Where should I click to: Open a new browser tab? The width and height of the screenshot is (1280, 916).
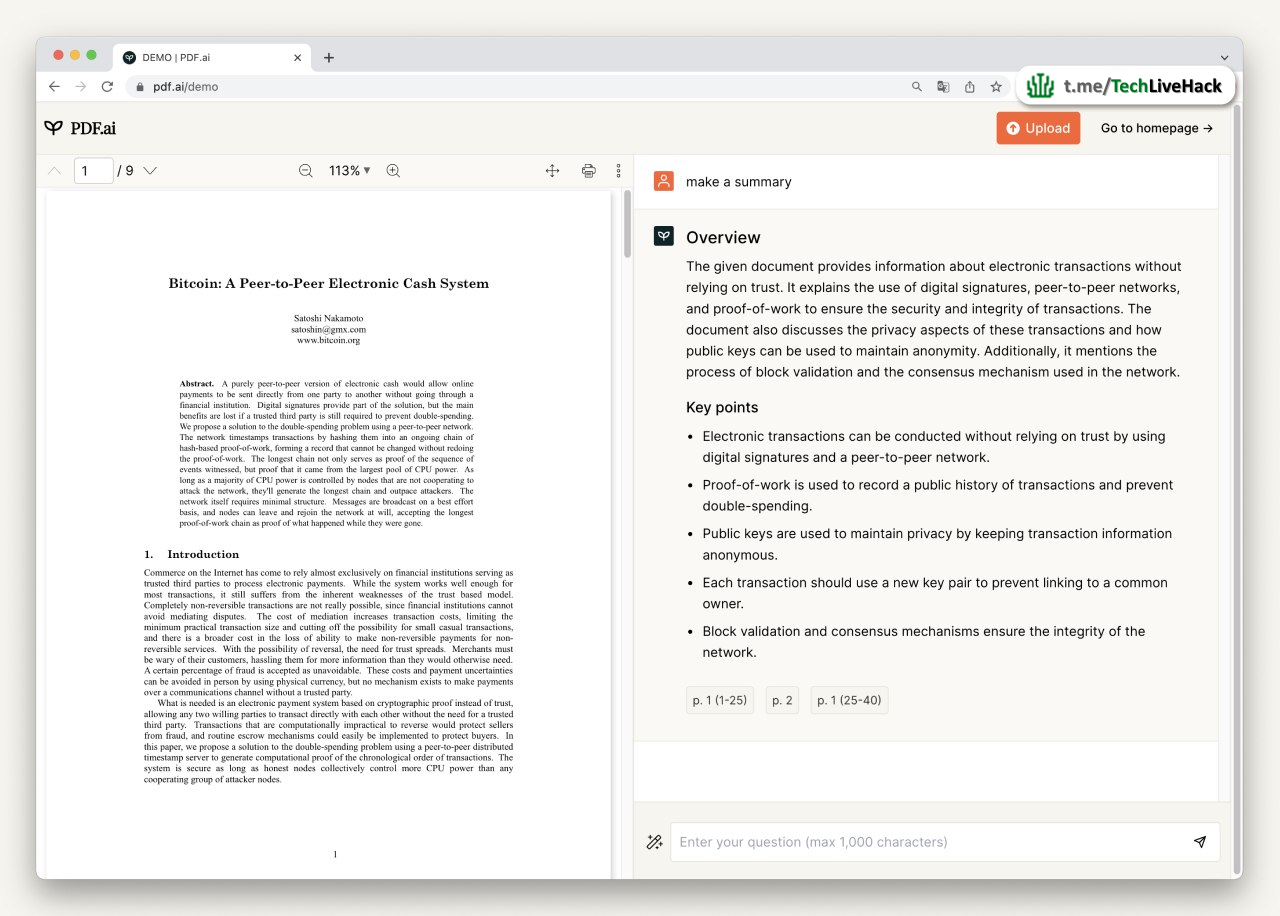click(329, 57)
